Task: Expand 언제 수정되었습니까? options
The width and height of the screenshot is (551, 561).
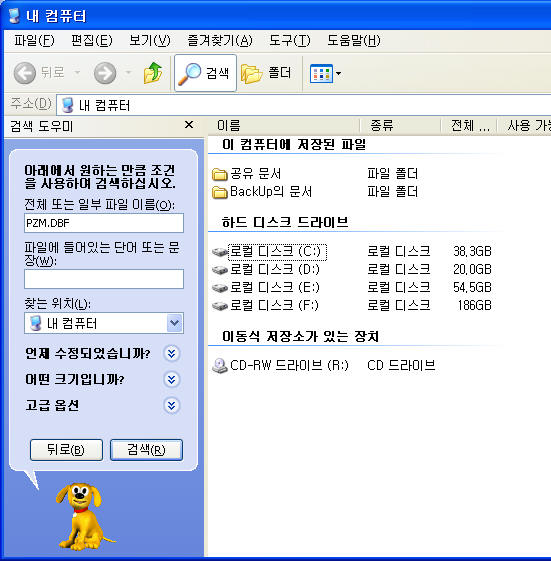Action: point(172,353)
